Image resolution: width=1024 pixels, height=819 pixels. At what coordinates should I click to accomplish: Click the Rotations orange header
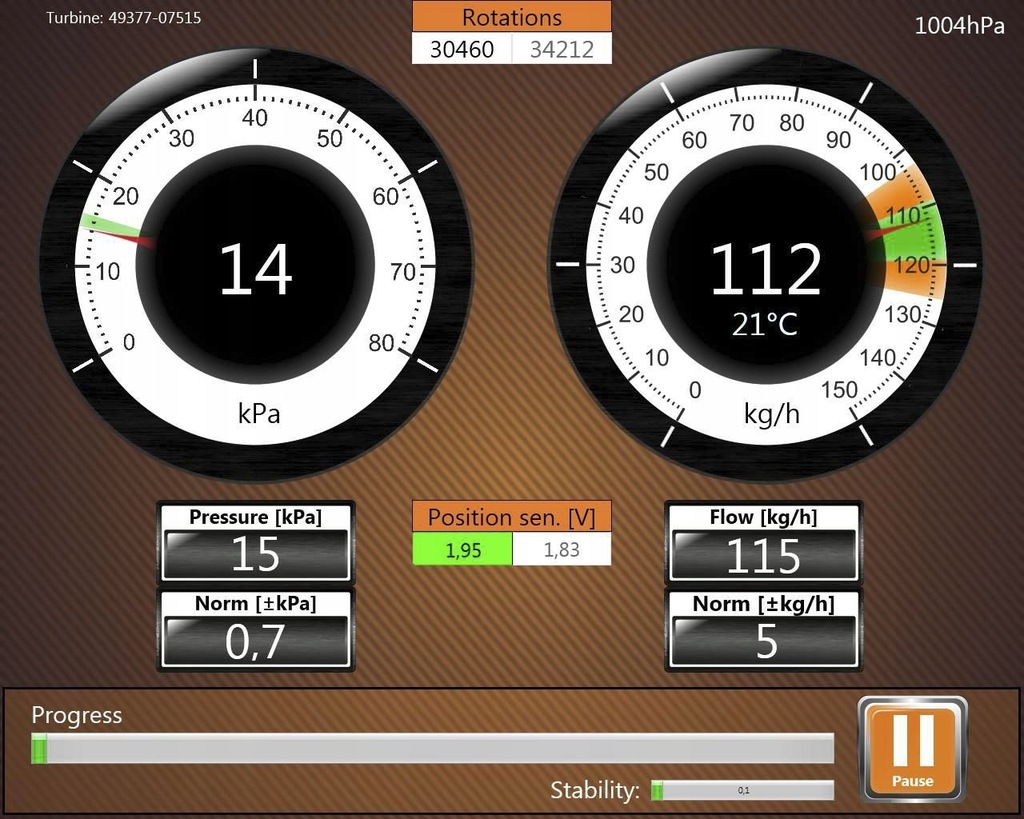512,17
